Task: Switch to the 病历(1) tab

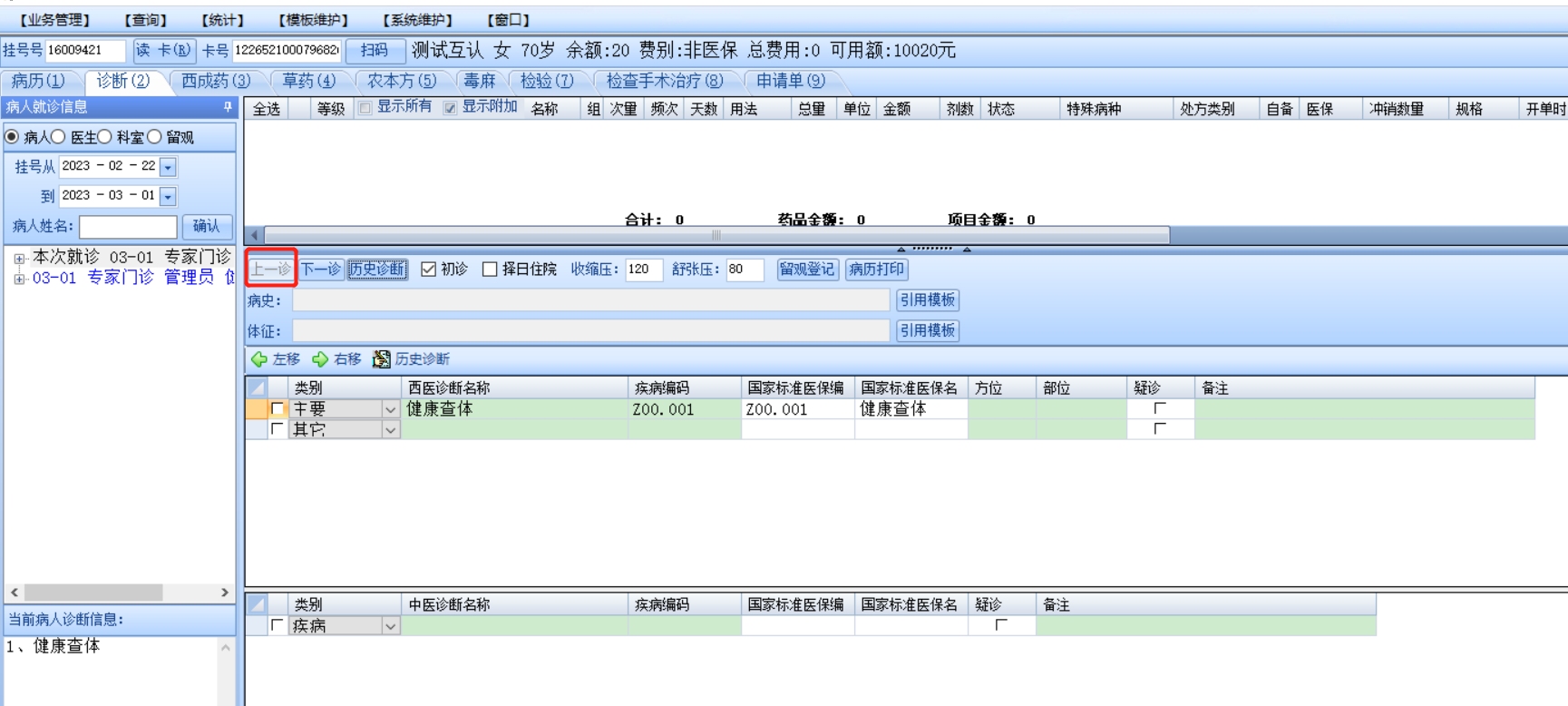Action: coord(38,82)
